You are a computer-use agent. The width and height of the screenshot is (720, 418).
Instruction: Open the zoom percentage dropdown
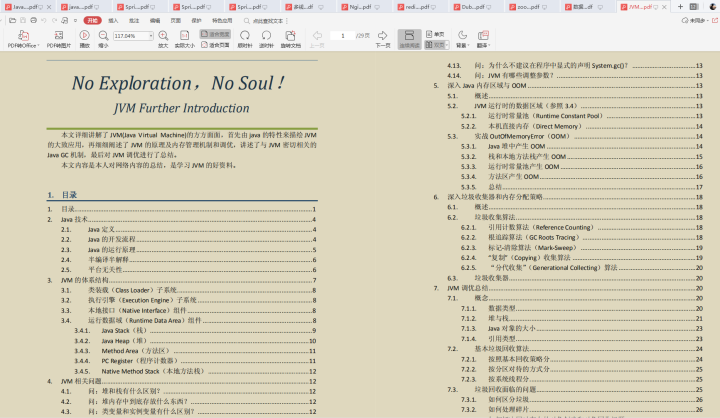coord(150,36)
